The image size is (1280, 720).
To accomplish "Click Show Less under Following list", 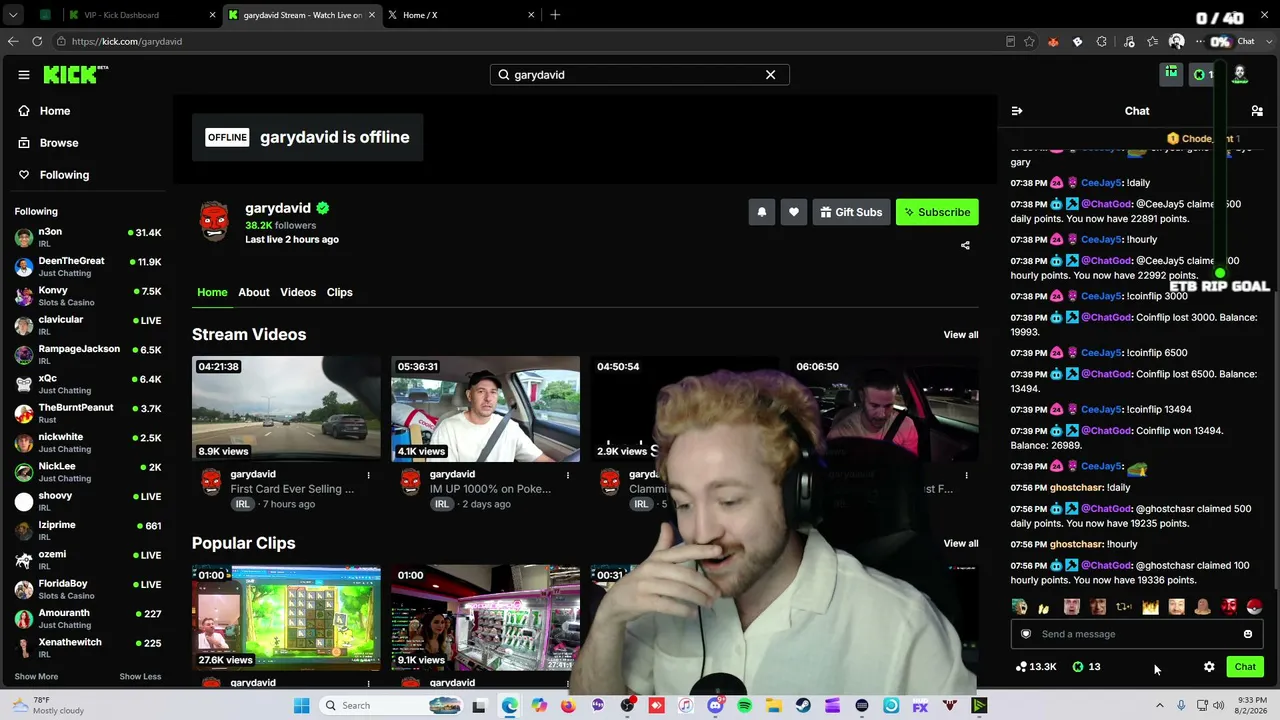I will tap(140, 677).
